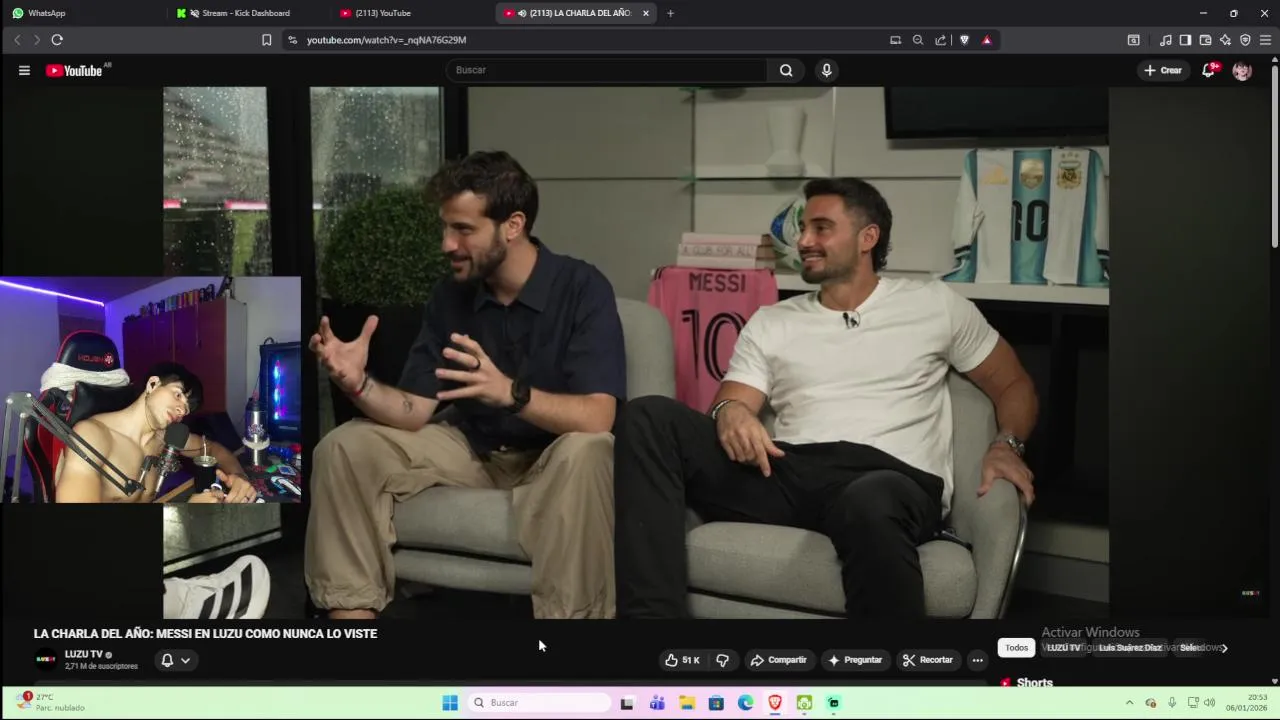Click the youtube.com address bar URL

click(x=386, y=40)
